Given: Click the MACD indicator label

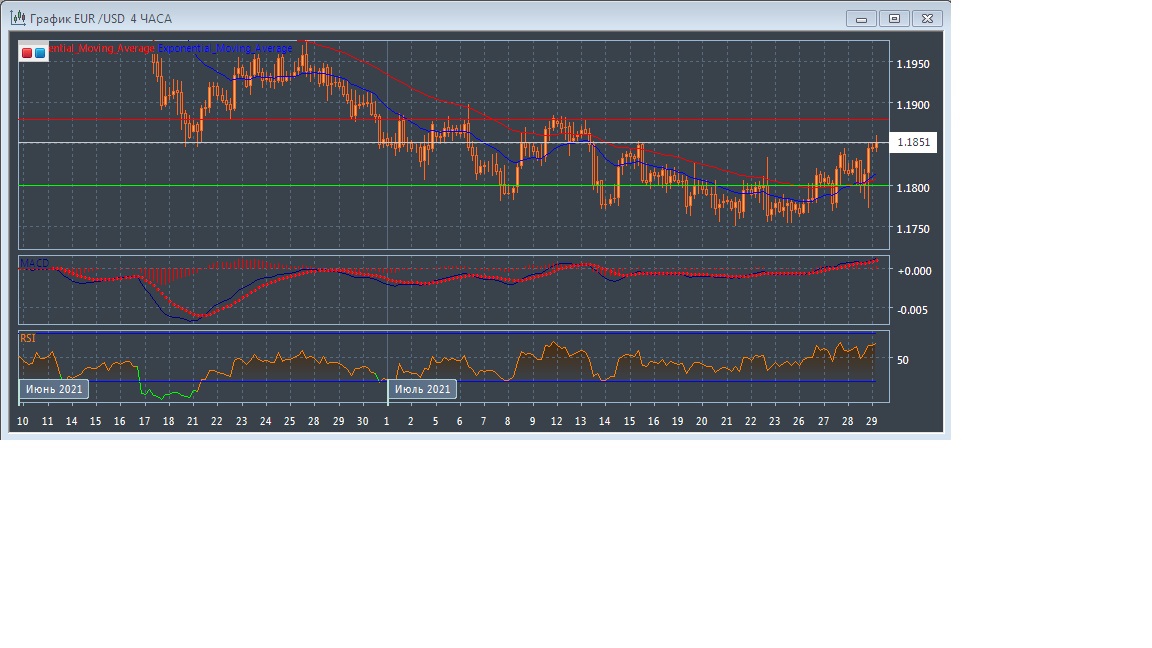Looking at the screenshot, I should [35, 264].
